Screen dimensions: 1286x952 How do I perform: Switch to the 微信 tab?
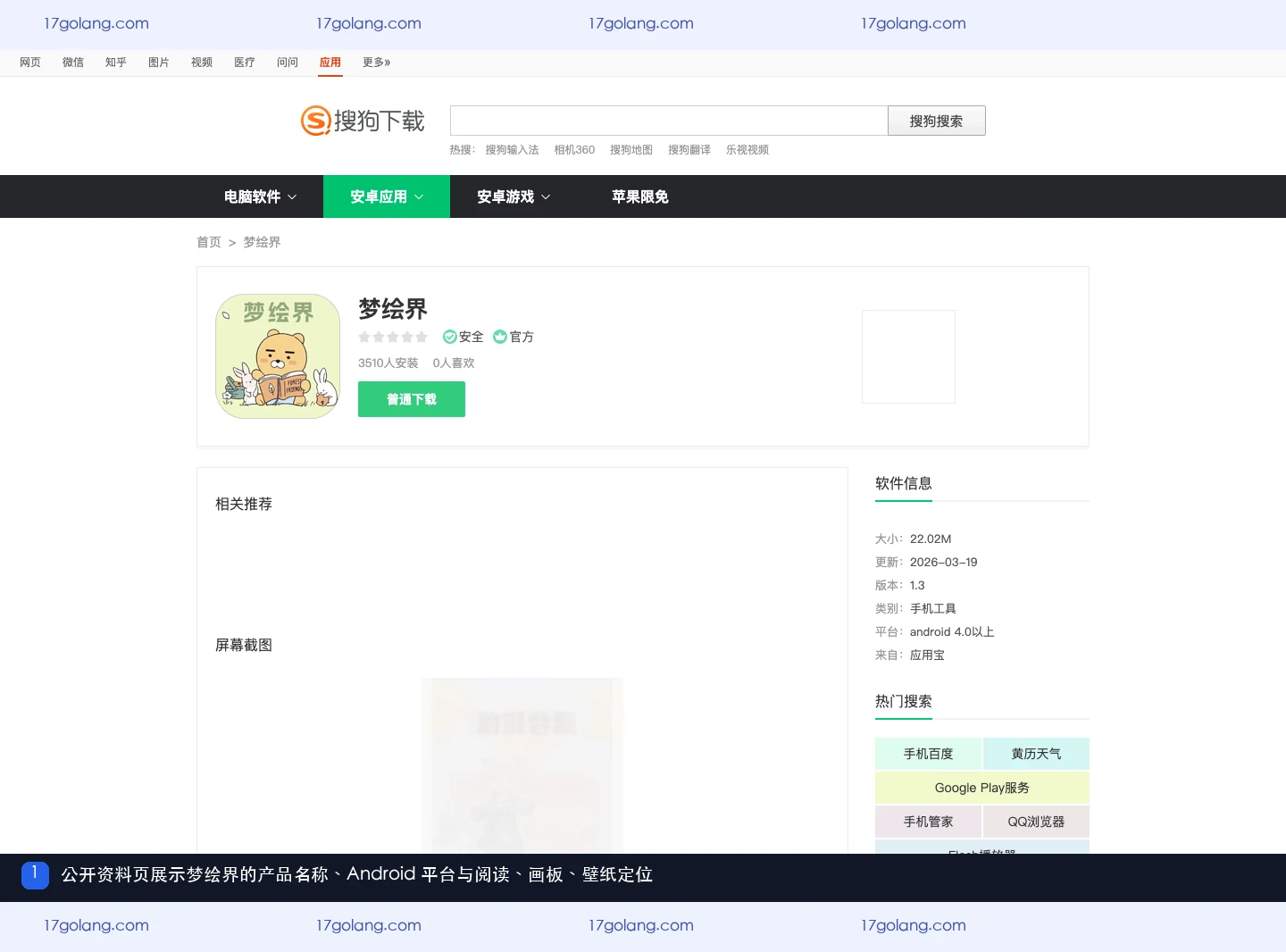coord(73,63)
